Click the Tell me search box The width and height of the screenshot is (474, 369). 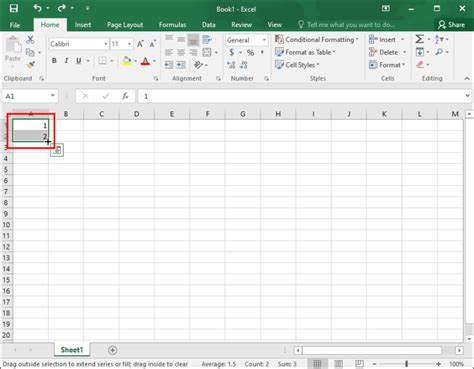(x=346, y=25)
